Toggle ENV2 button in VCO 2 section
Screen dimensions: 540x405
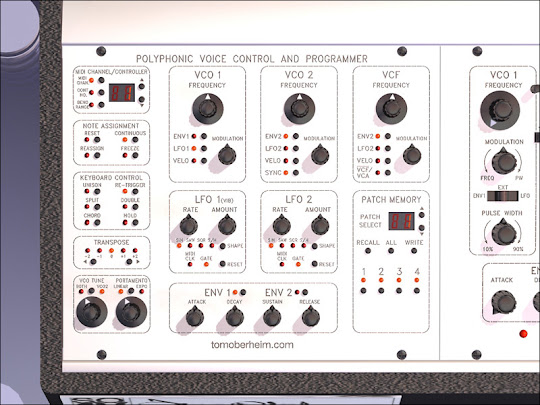point(296,136)
